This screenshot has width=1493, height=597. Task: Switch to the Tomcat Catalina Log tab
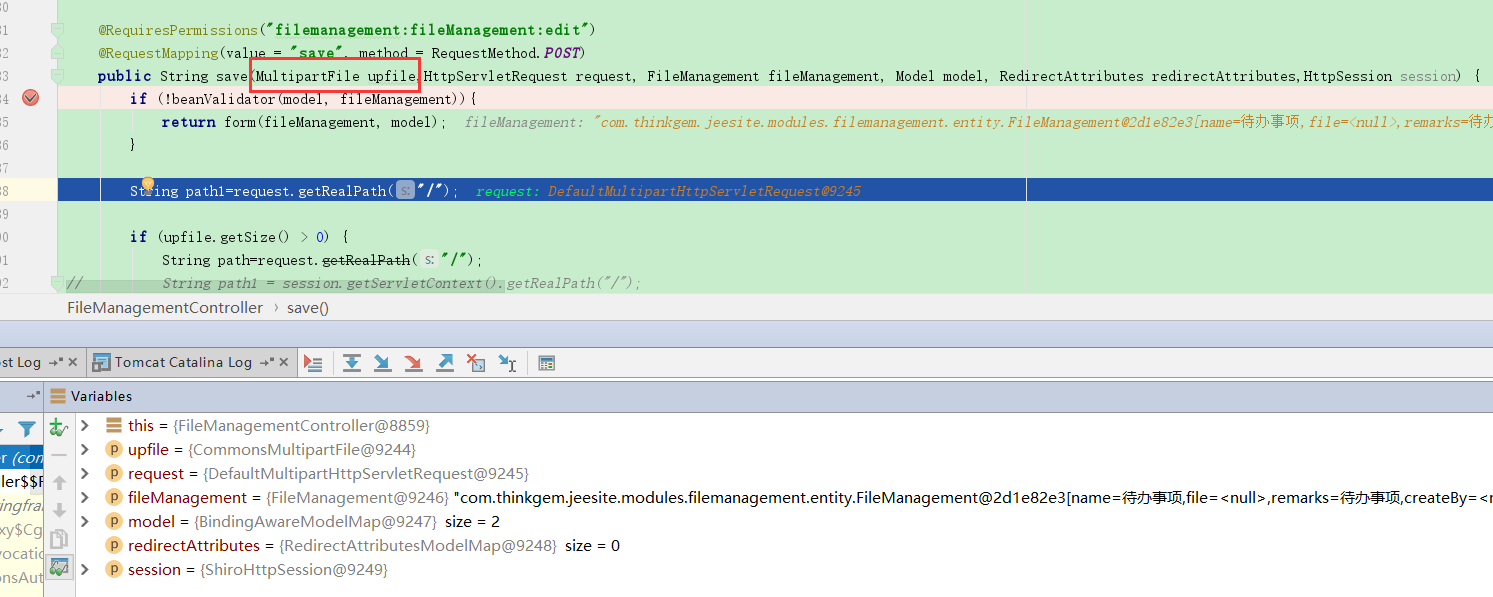coord(183,362)
